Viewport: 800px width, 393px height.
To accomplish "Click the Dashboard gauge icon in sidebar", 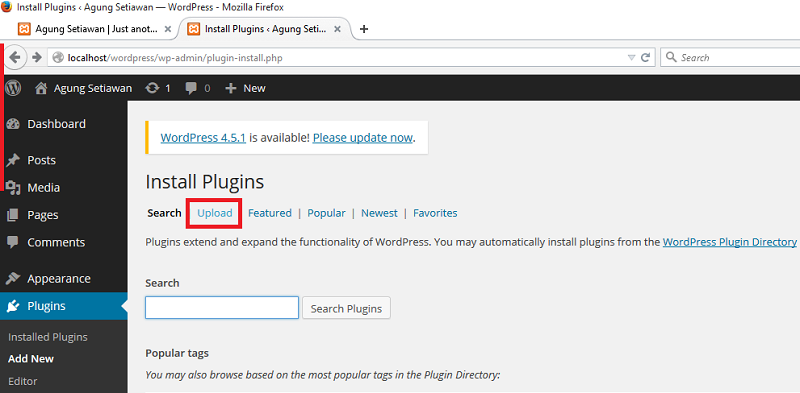I will point(13,124).
